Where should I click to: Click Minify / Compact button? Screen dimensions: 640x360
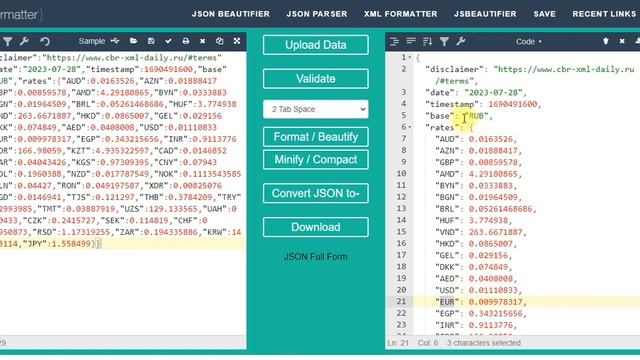(316, 160)
